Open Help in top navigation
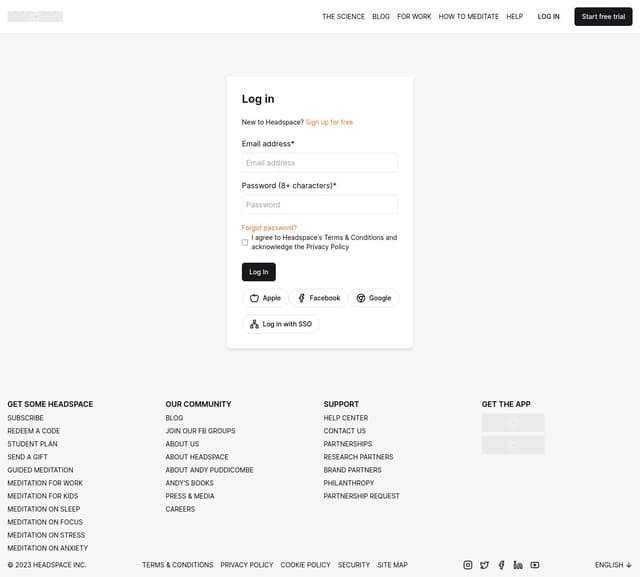Image resolution: width=640 pixels, height=577 pixels. tap(514, 17)
